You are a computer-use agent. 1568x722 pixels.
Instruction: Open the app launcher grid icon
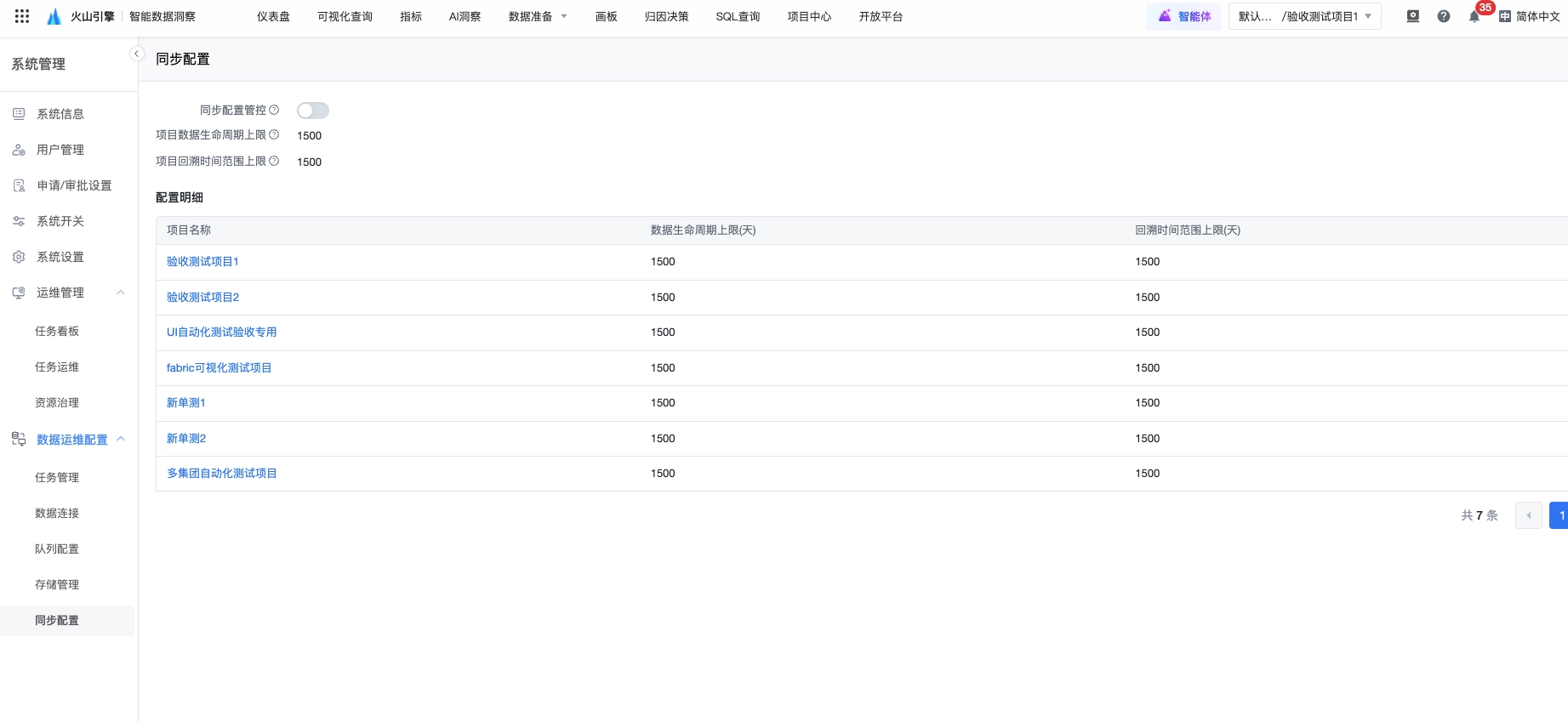coord(22,16)
